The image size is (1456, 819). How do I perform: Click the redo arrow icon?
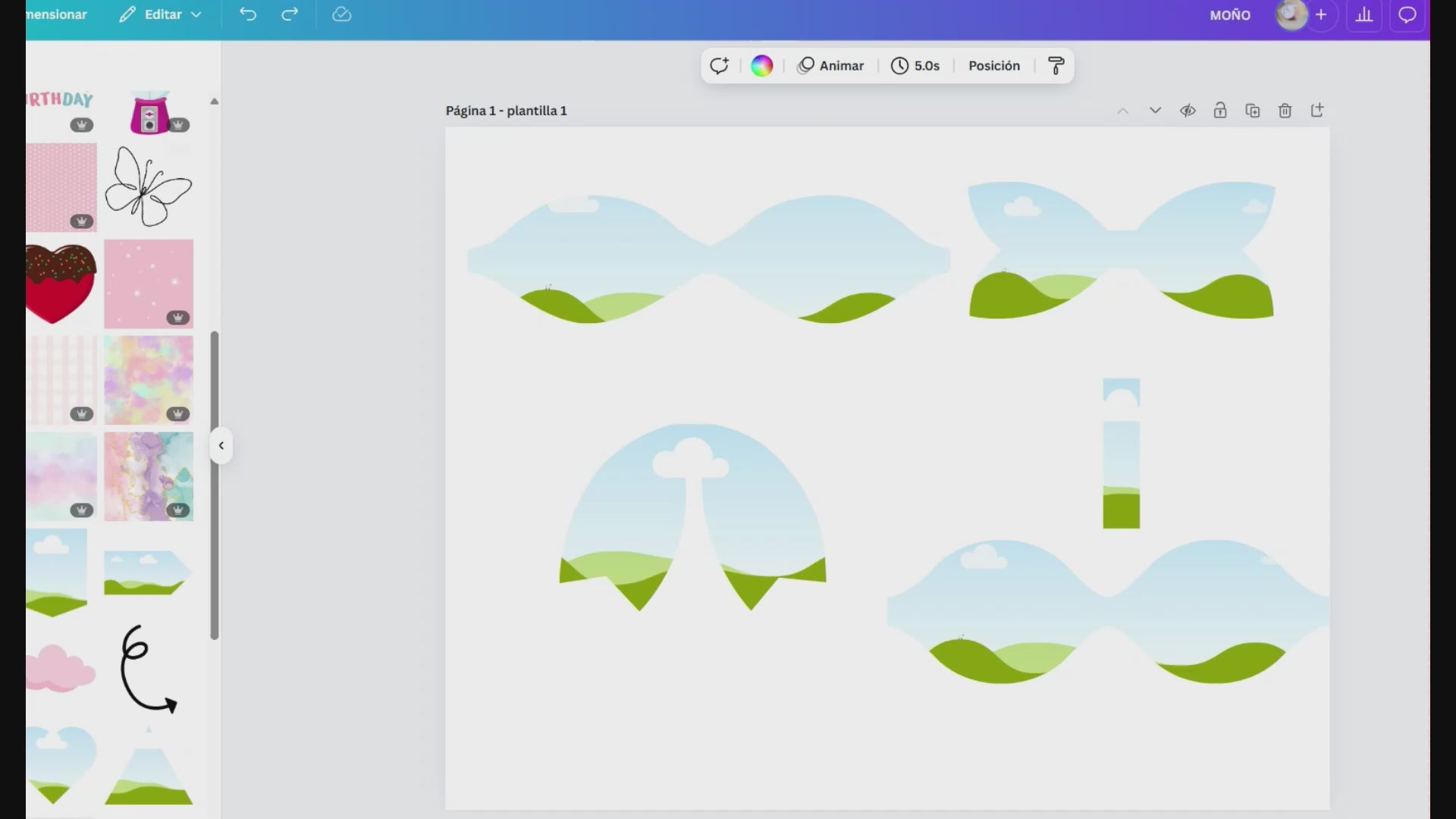point(290,14)
